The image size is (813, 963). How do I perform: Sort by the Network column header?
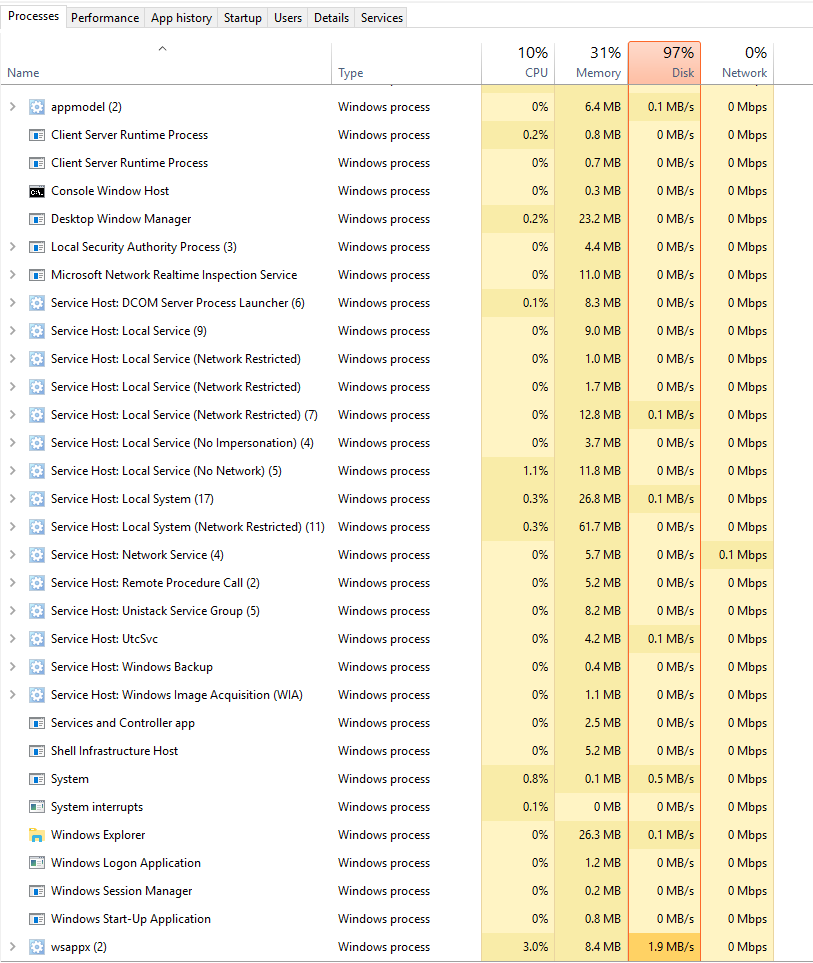pos(737,63)
